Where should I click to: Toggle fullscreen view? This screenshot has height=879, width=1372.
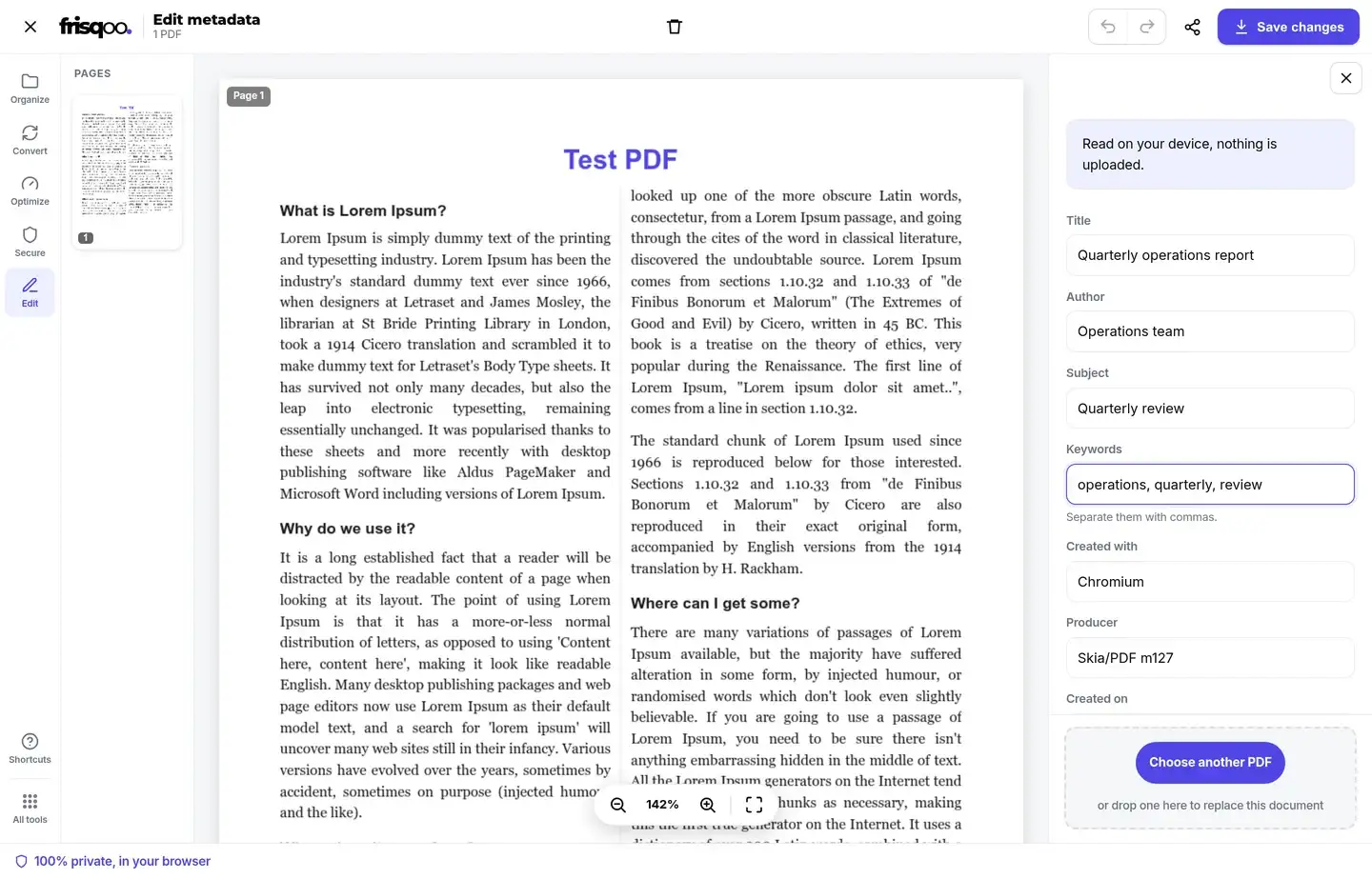tap(755, 805)
